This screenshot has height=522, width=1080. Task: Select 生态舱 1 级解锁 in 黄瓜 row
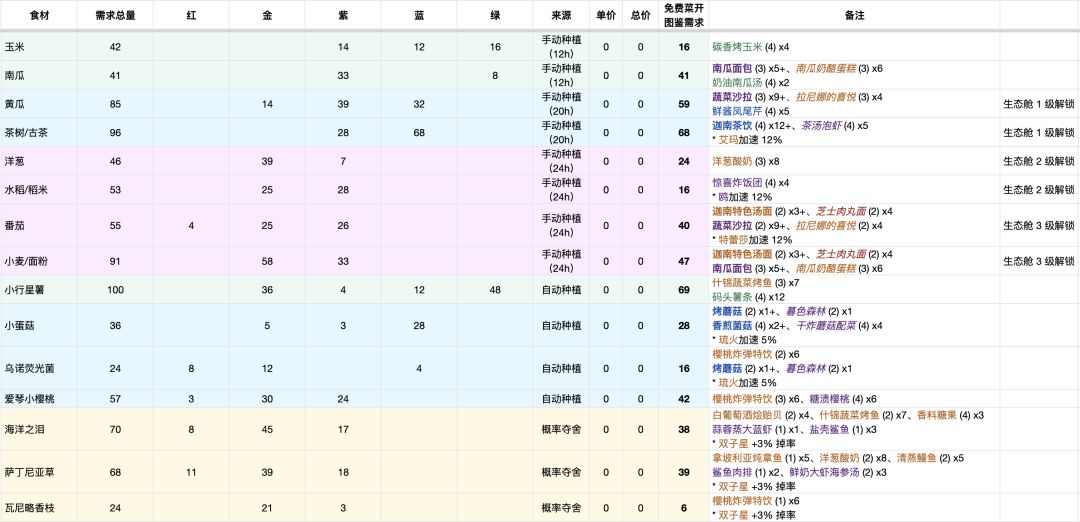tap(1039, 104)
